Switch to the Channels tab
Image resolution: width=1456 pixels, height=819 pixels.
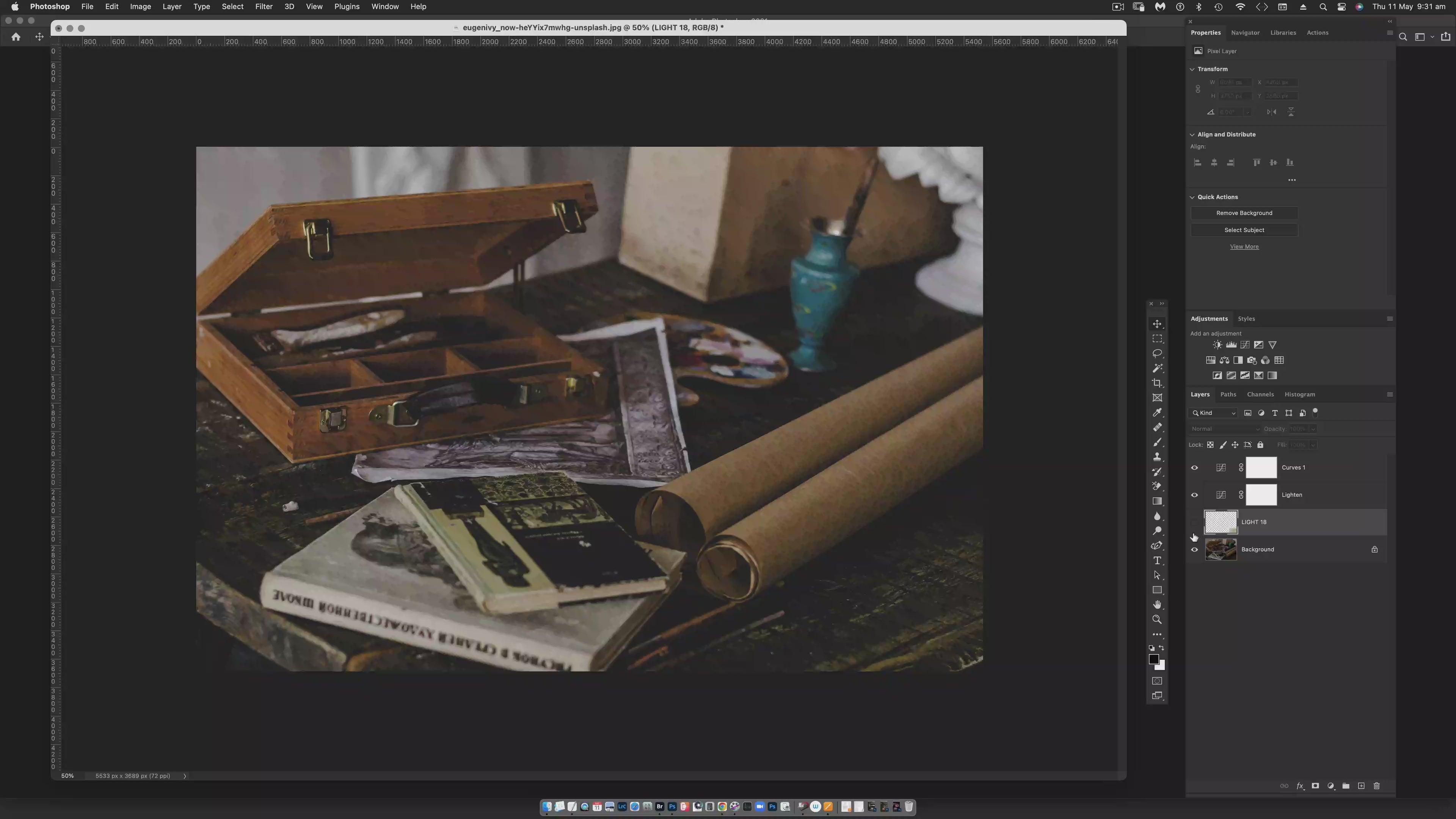tap(1260, 394)
